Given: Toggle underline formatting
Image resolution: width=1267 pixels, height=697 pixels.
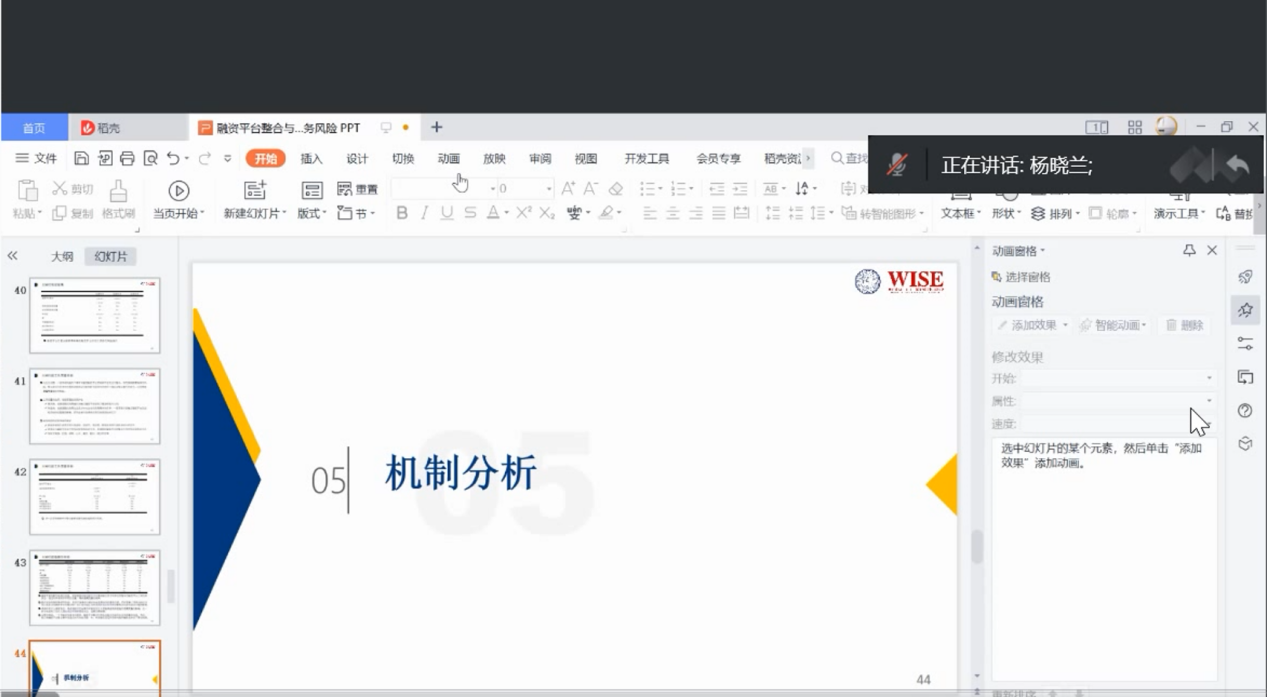Looking at the screenshot, I should [x=447, y=213].
